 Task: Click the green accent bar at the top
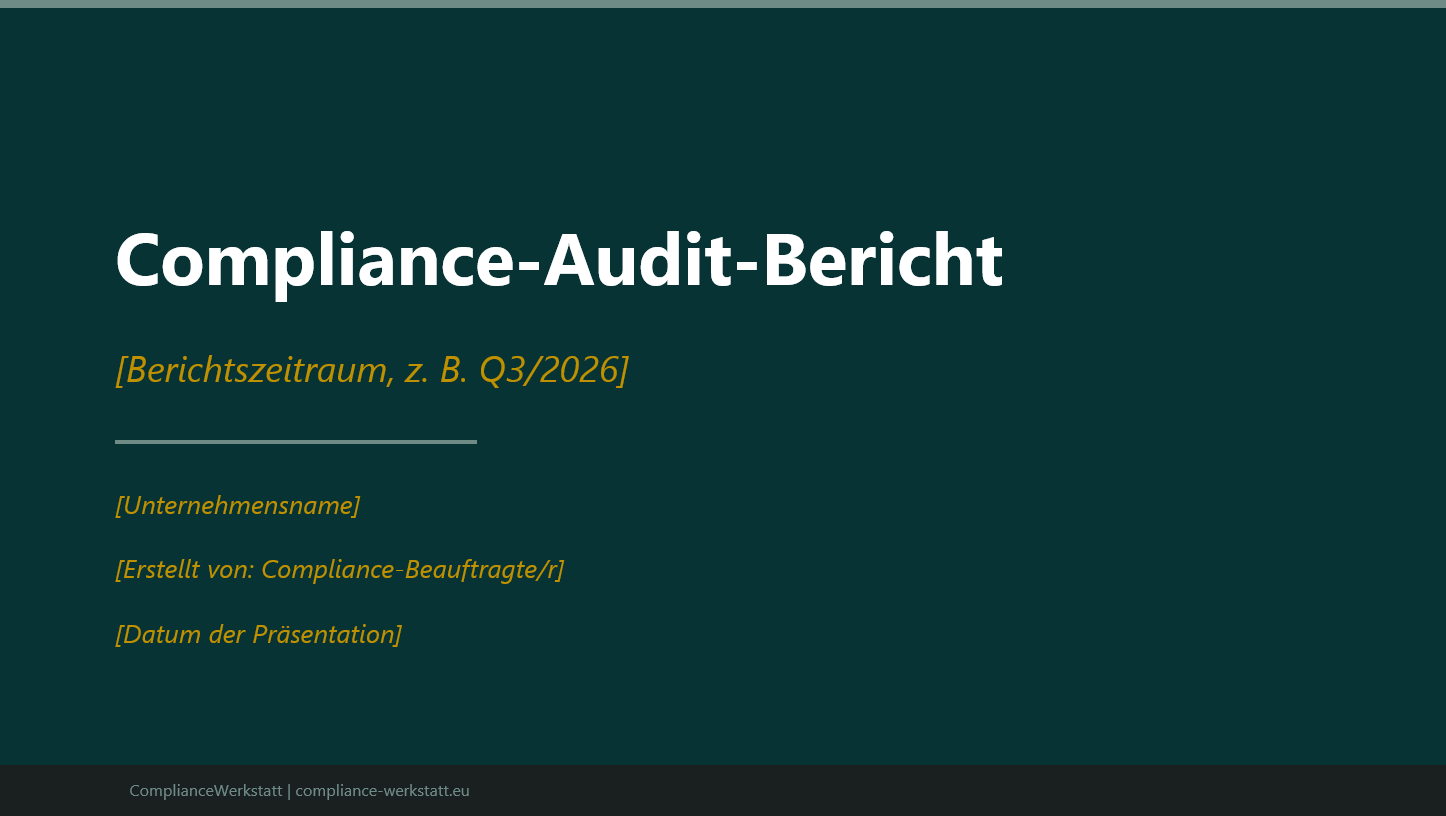click(x=723, y=5)
